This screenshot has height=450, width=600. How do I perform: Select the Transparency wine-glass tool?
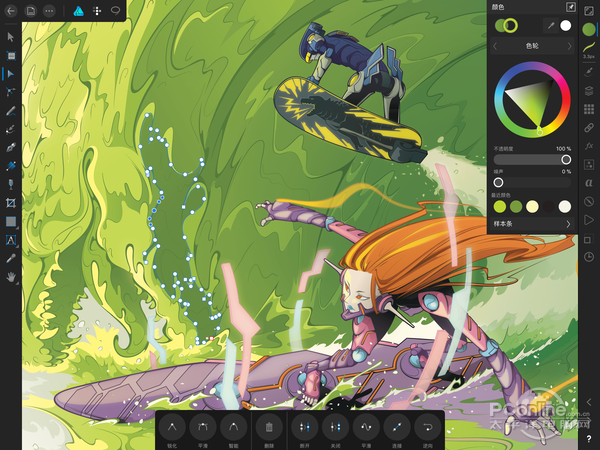(x=11, y=184)
